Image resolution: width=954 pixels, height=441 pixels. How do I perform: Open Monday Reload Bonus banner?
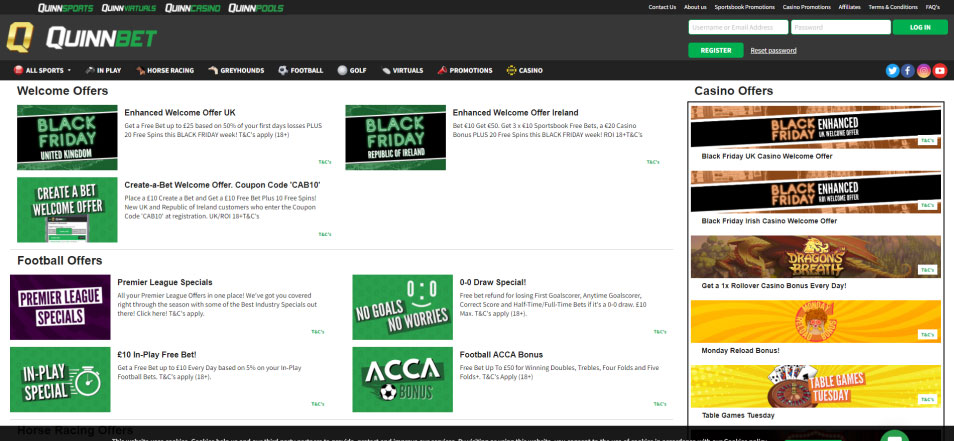click(816, 321)
